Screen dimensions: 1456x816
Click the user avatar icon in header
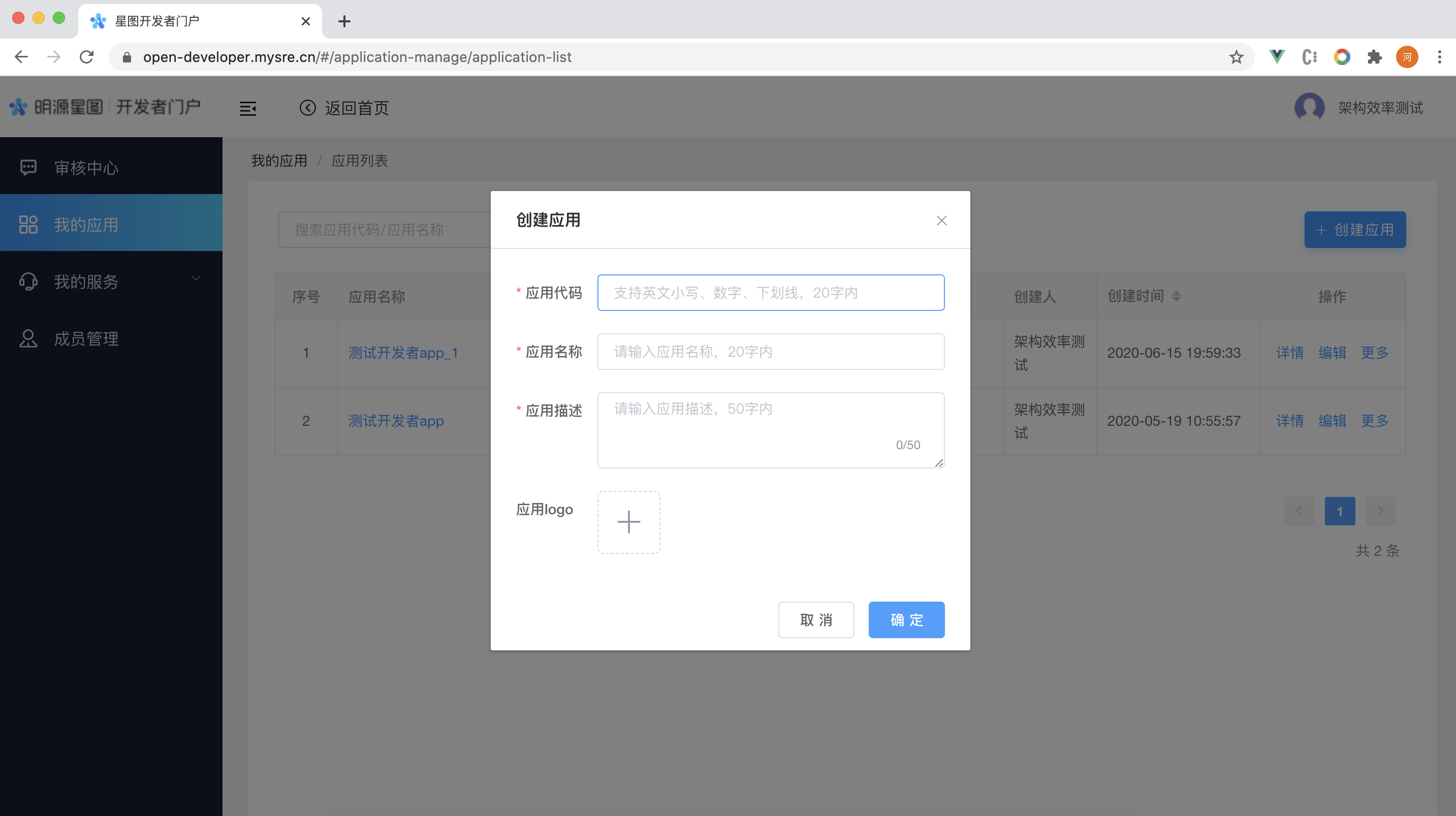pyautogui.click(x=1309, y=107)
